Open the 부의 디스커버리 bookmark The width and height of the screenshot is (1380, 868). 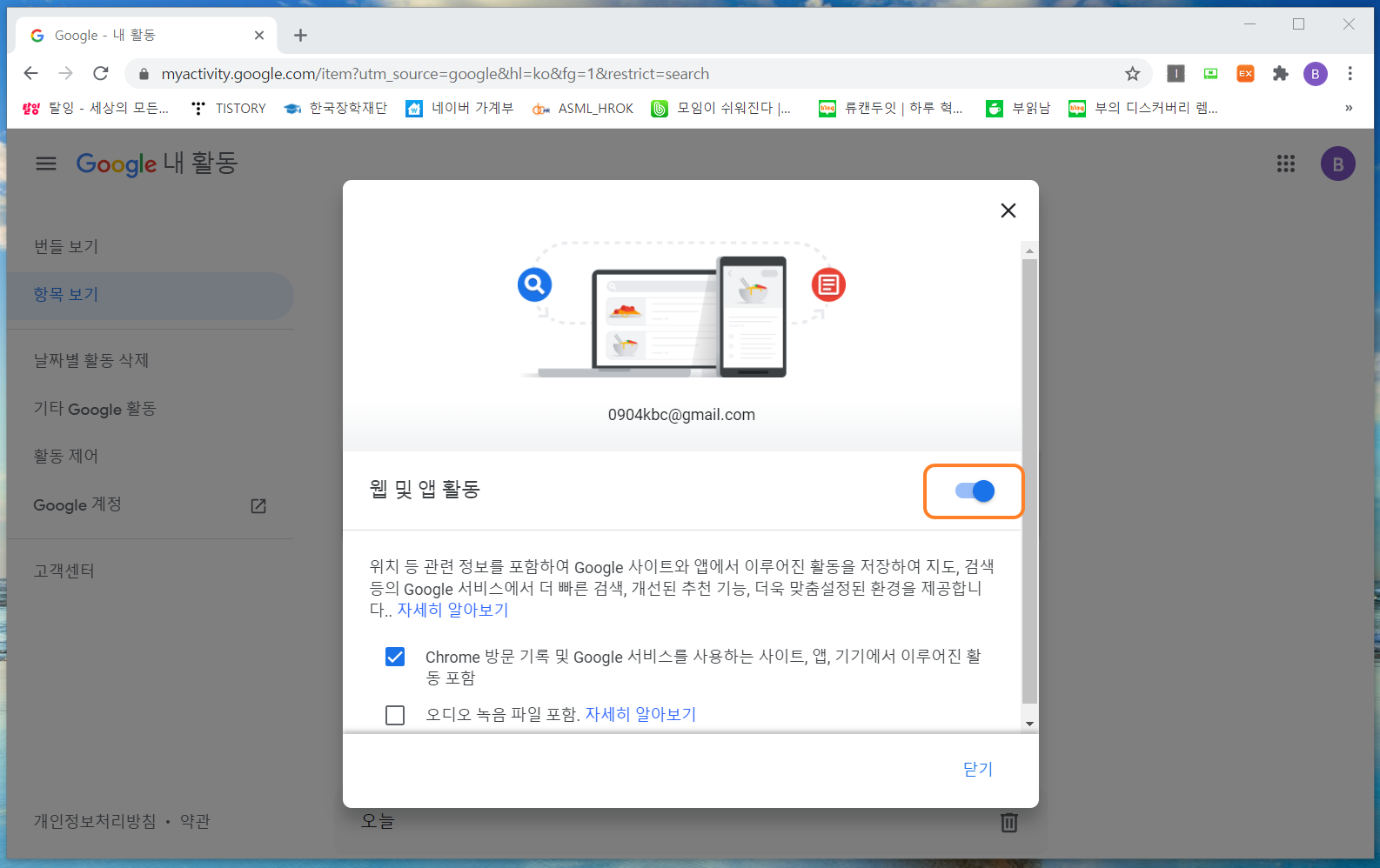(x=1143, y=108)
